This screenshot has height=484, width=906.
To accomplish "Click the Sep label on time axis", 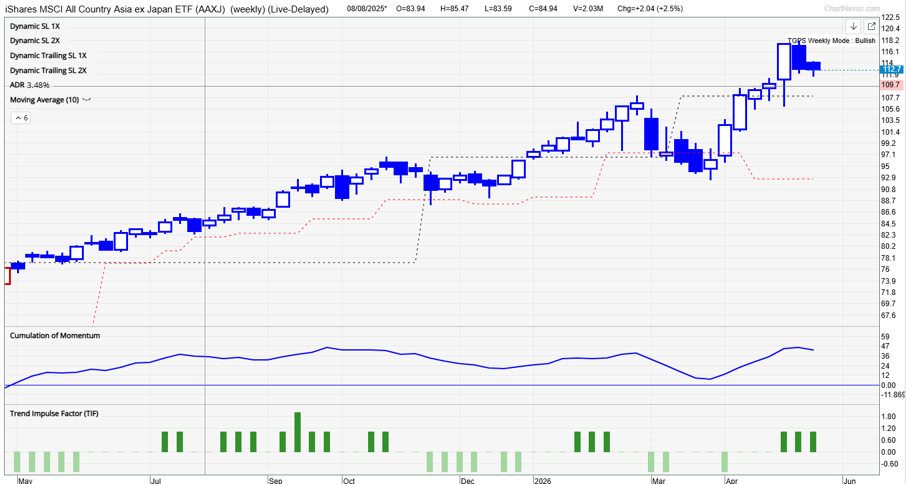I will pyautogui.click(x=276, y=480).
